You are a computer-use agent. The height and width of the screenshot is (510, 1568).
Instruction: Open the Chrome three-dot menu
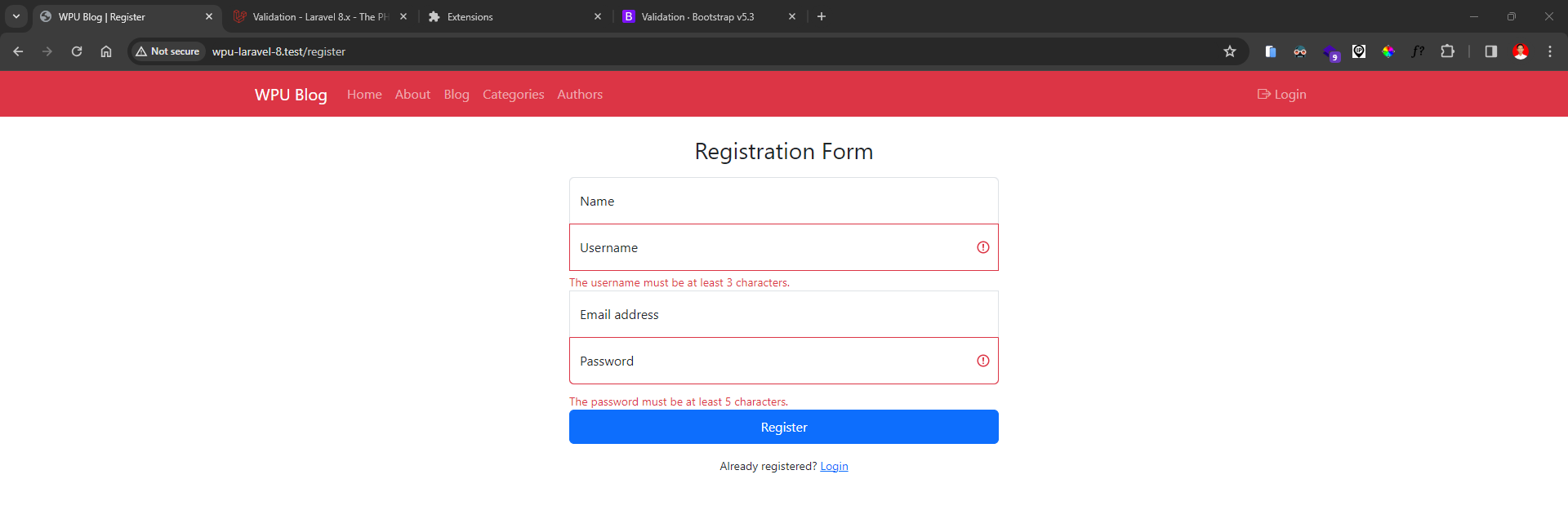point(1550,51)
